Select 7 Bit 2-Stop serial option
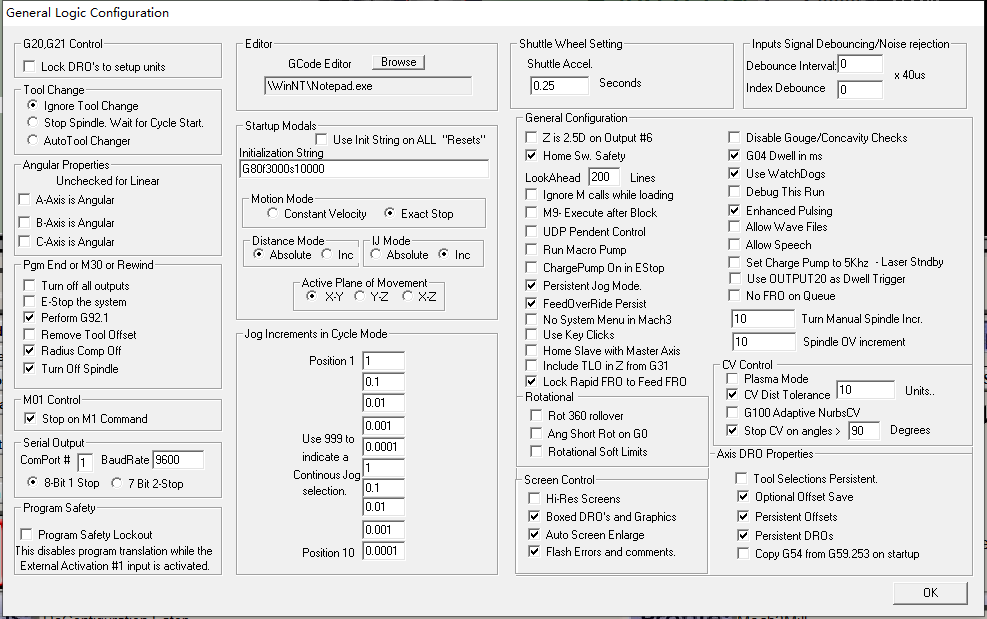Image resolution: width=987 pixels, height=619 pixels. 116,483
